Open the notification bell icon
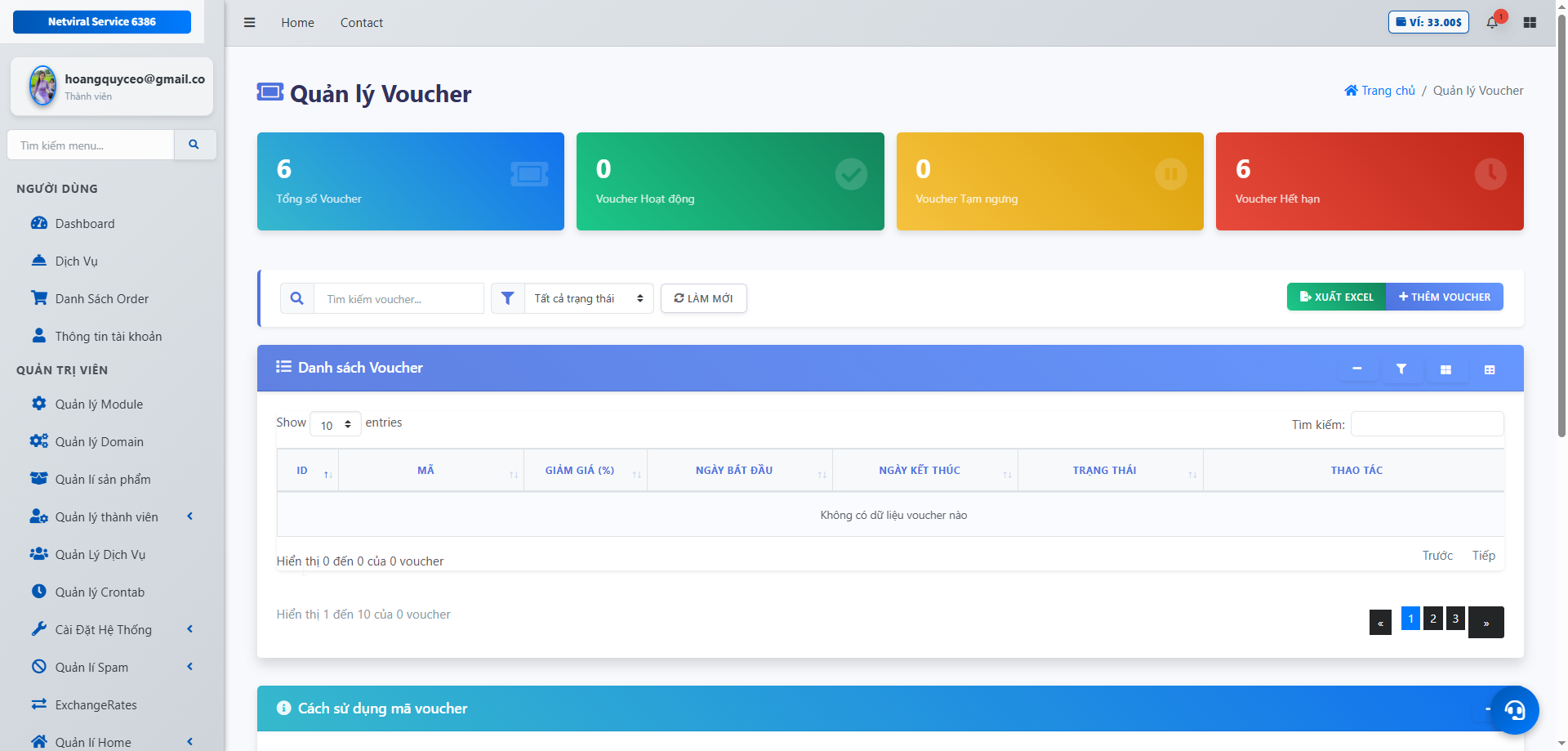This screenshot has width=1568, height=751. point(1492,22)
